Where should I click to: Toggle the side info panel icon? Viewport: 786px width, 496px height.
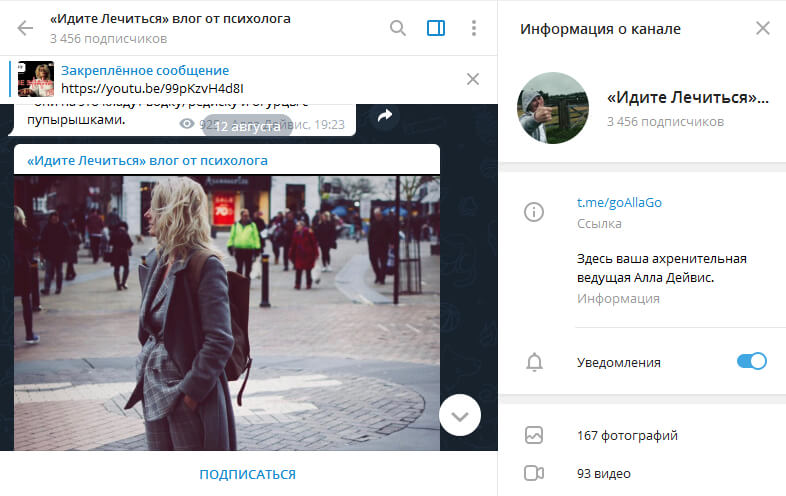pyautogui.click(x=436, y=28)
